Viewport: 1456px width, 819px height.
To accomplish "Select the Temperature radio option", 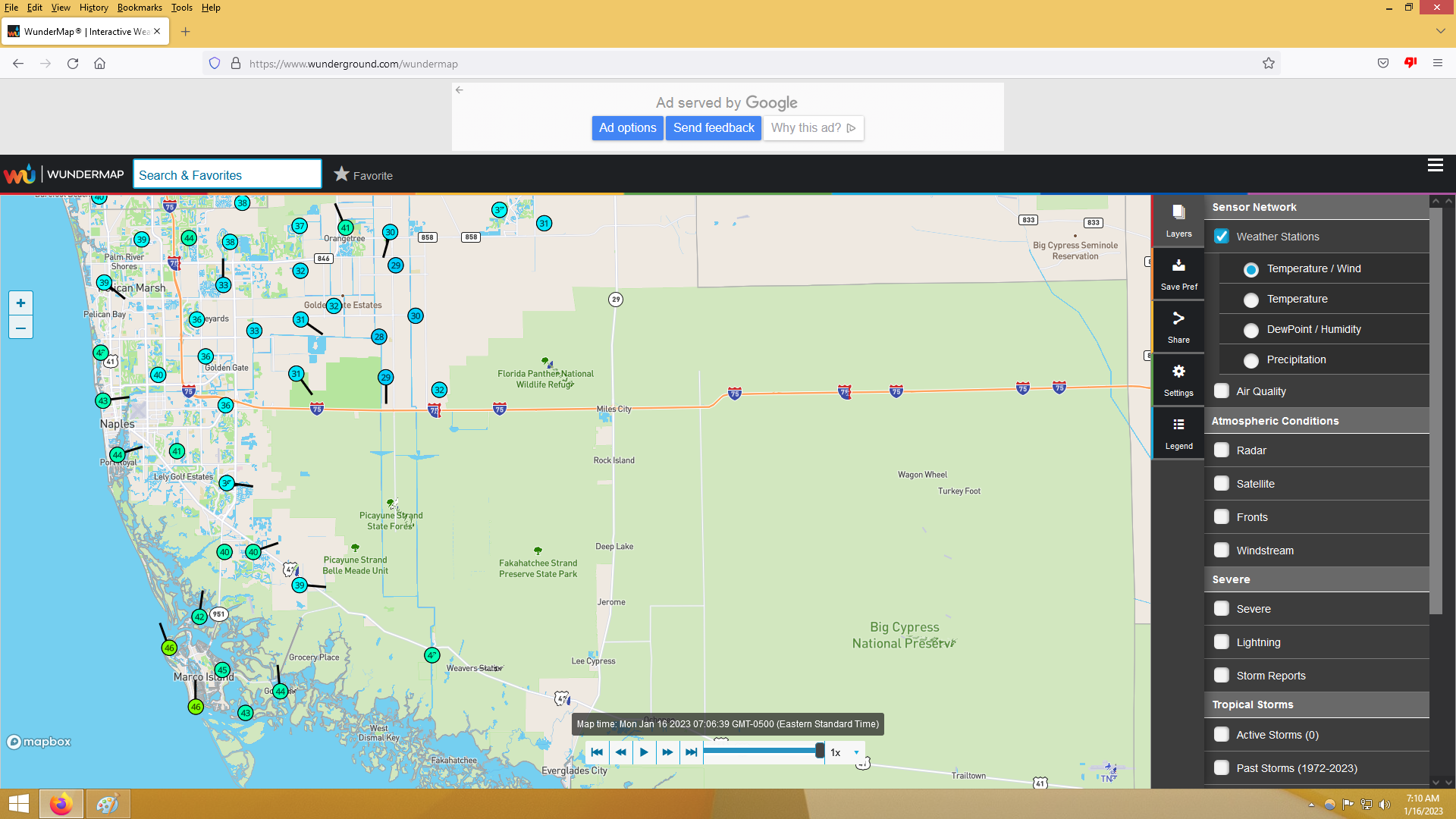I will [x=1251, y=300].
